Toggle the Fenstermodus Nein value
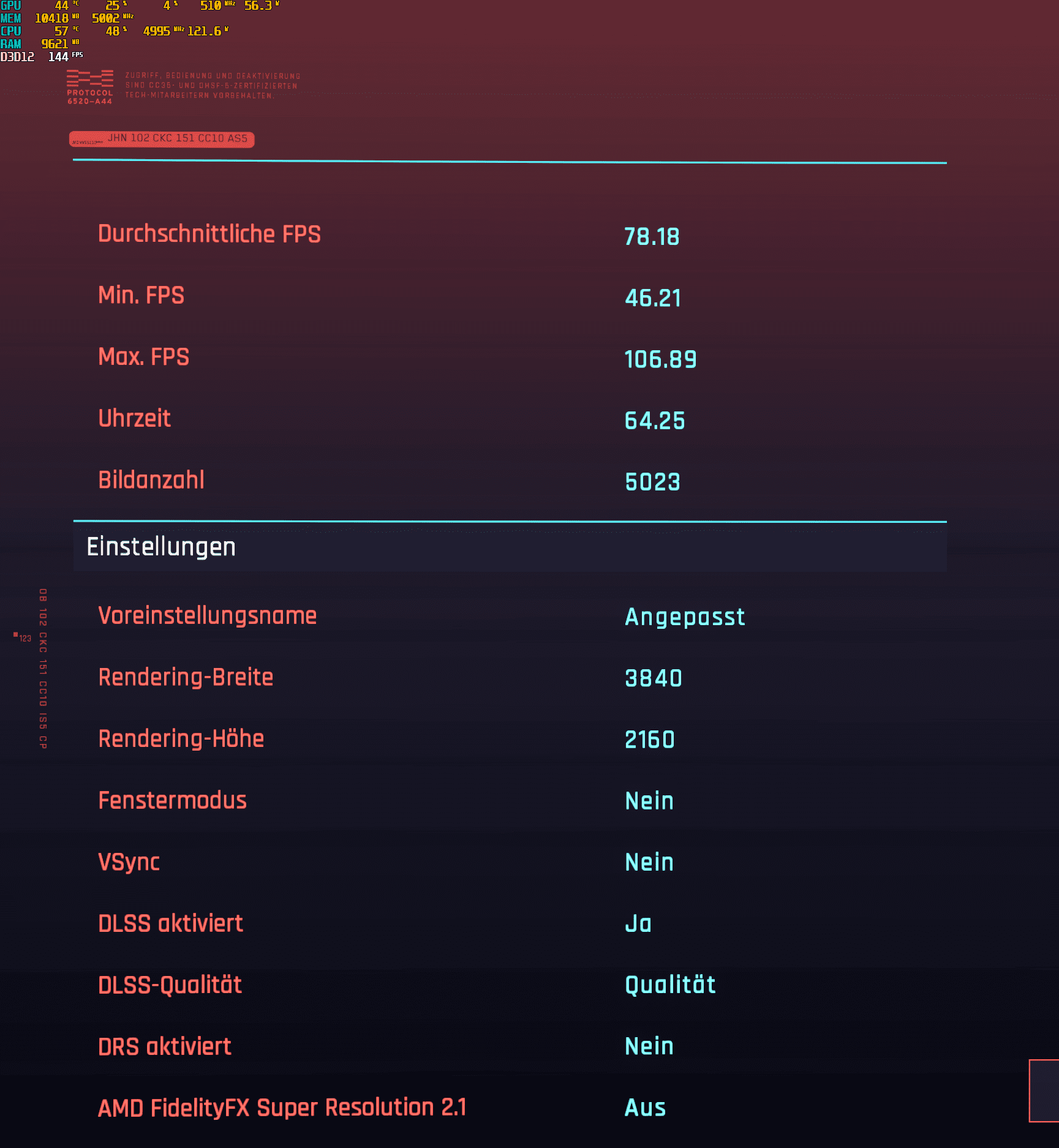This screenshot has width=1059, height=1148. tap(649, 801)
